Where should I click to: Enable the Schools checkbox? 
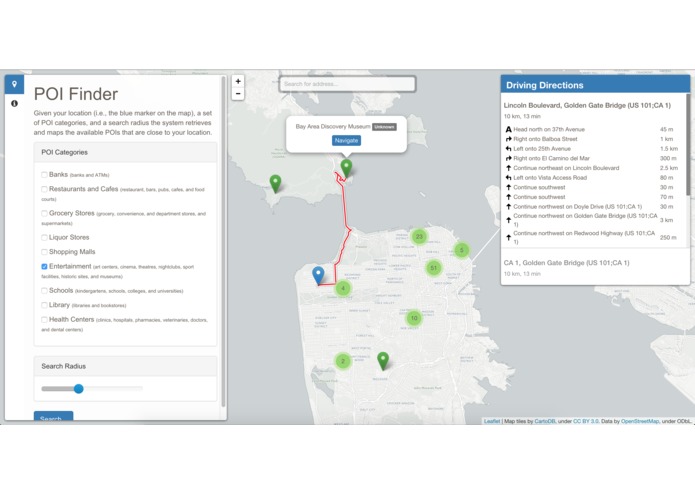44,291
